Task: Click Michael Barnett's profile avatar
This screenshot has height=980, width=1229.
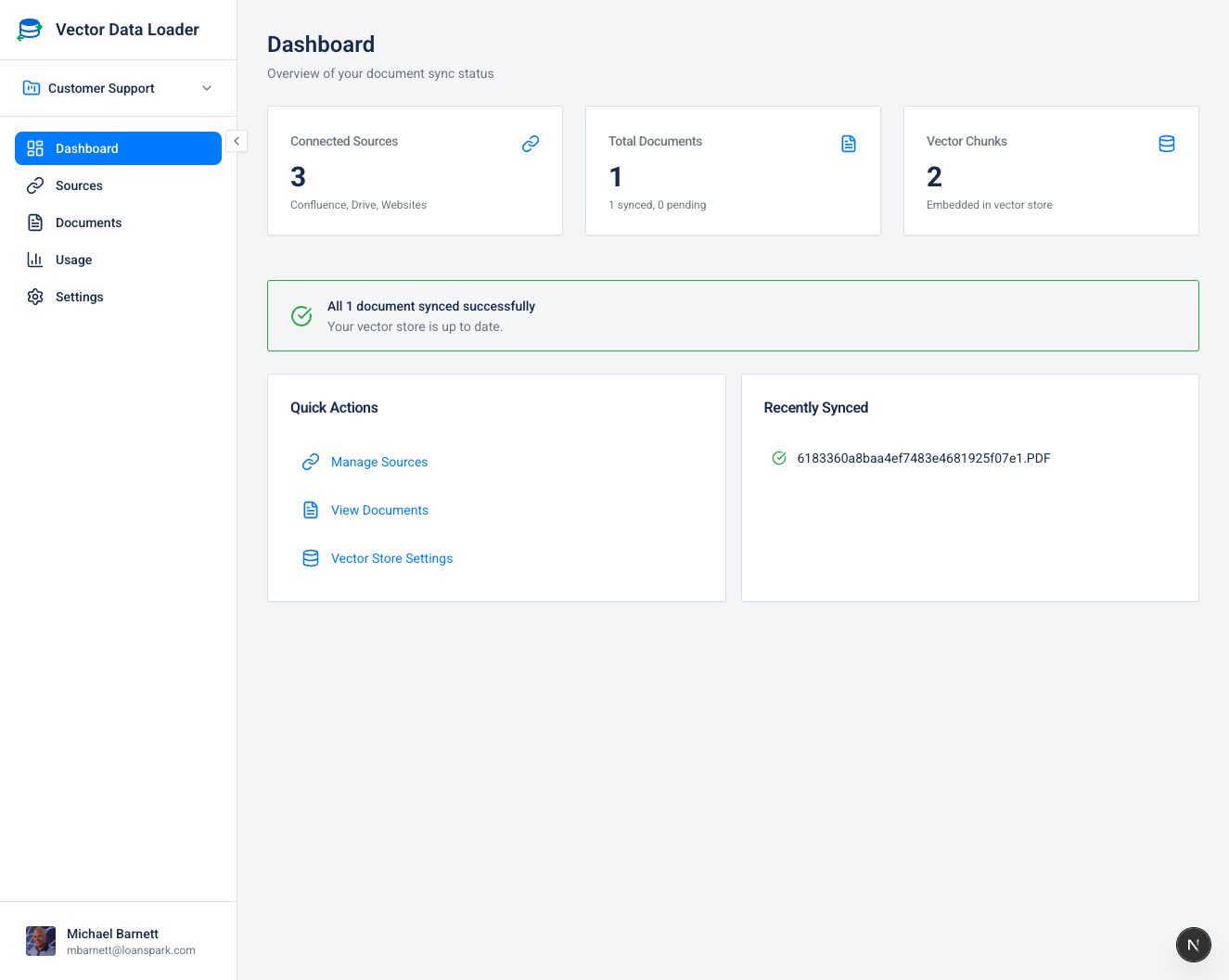Action: (40, 940)
